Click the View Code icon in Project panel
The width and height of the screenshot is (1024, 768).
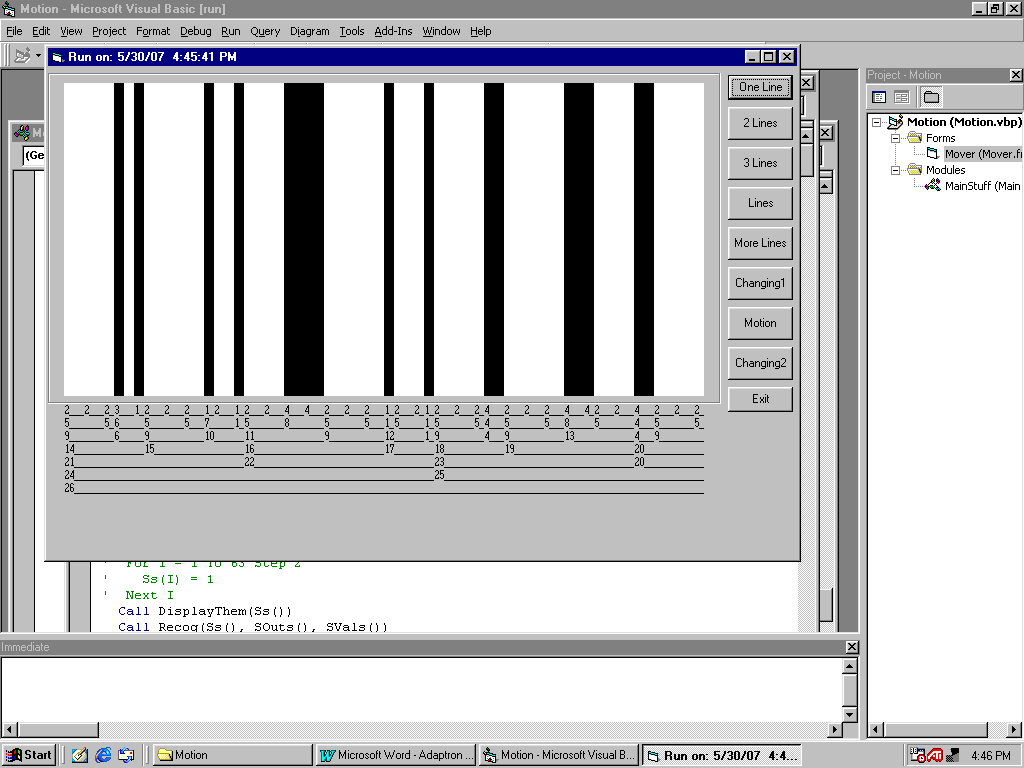(879, 97)
